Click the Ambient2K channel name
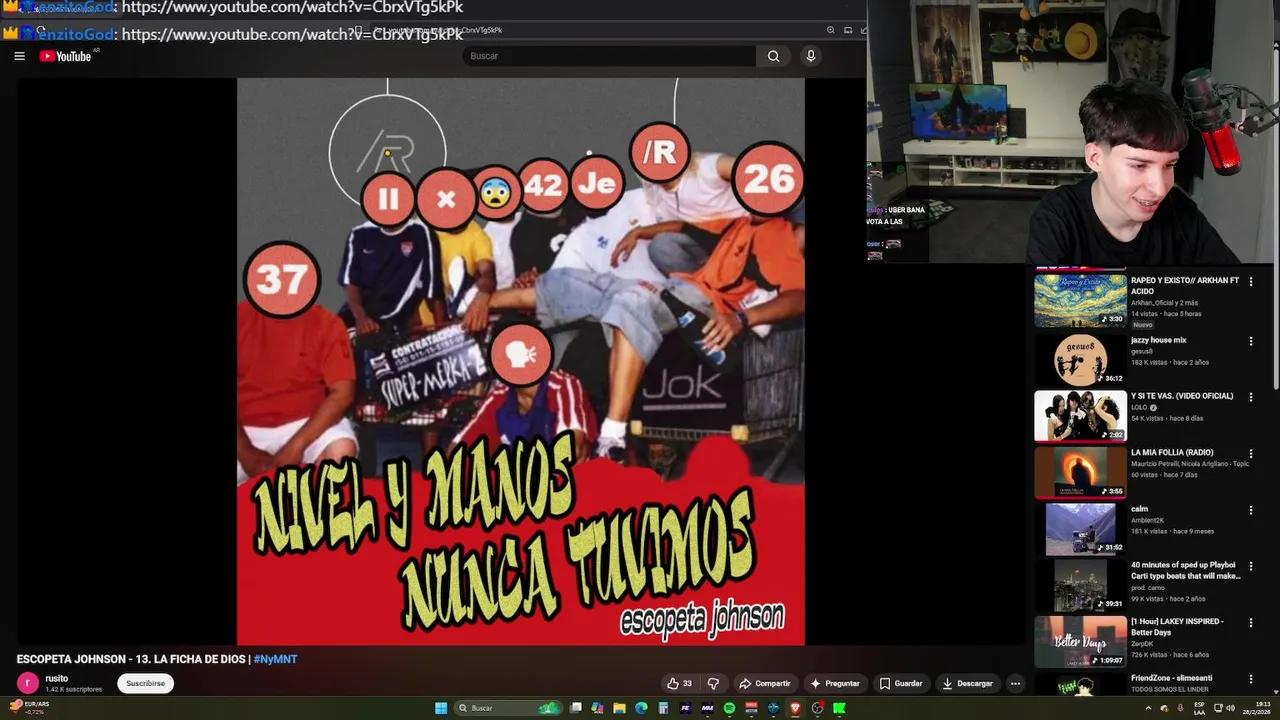Image resolution: width=1280 pixels, height=720 pixels. tap(1148, 520)
